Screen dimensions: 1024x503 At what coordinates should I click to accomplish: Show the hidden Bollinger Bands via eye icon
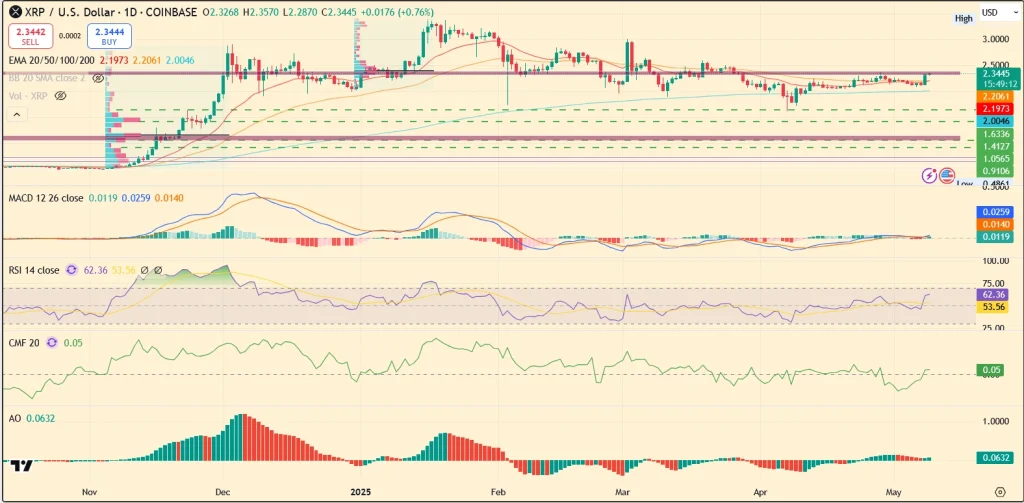pyautogui.click(x=98, y=78)
